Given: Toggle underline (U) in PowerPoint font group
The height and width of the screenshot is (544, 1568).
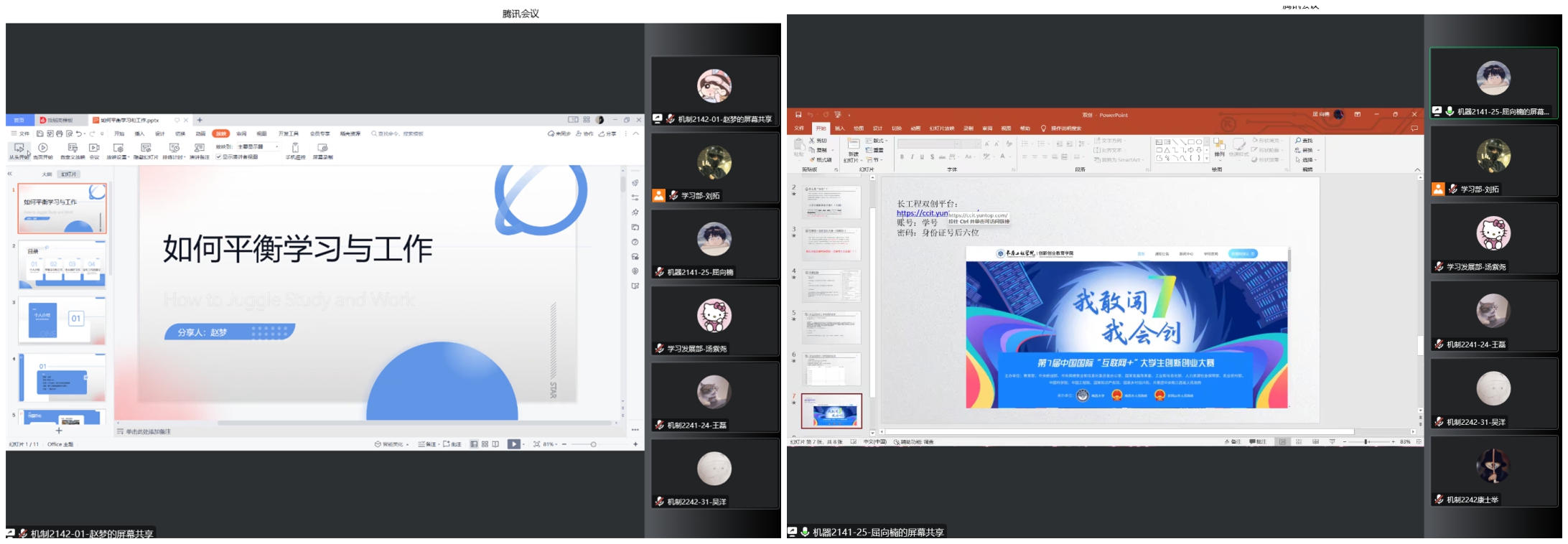Looking at the screenshot, I should coord(922,156).
